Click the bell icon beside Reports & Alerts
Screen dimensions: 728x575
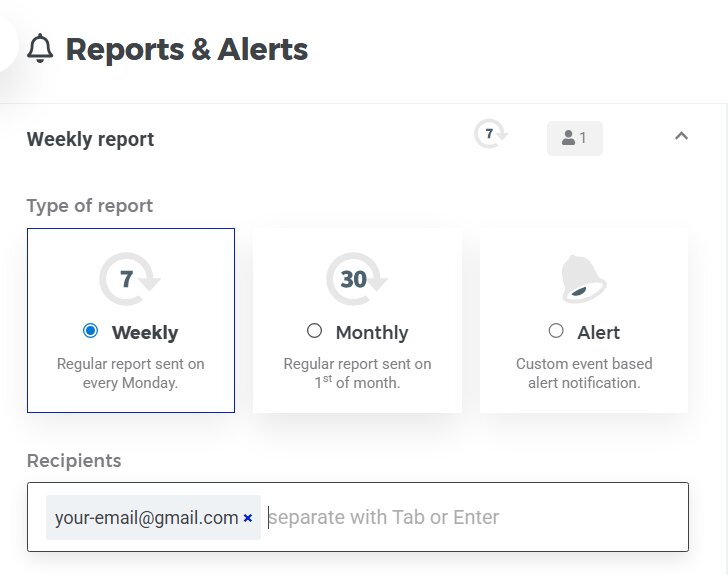[x=40, y=48]
